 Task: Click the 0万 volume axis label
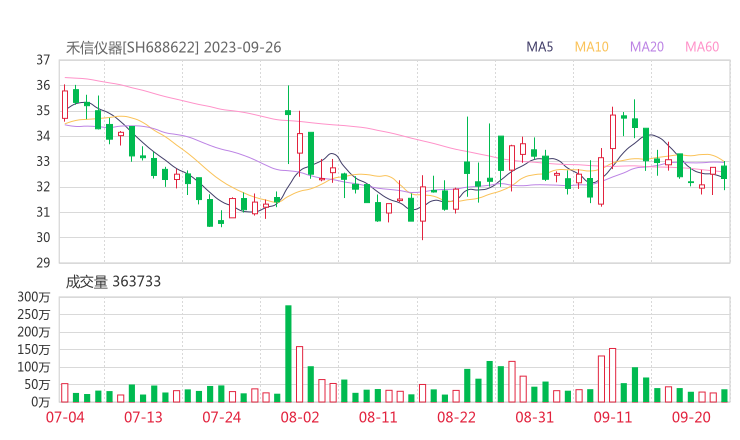(40, 402)
